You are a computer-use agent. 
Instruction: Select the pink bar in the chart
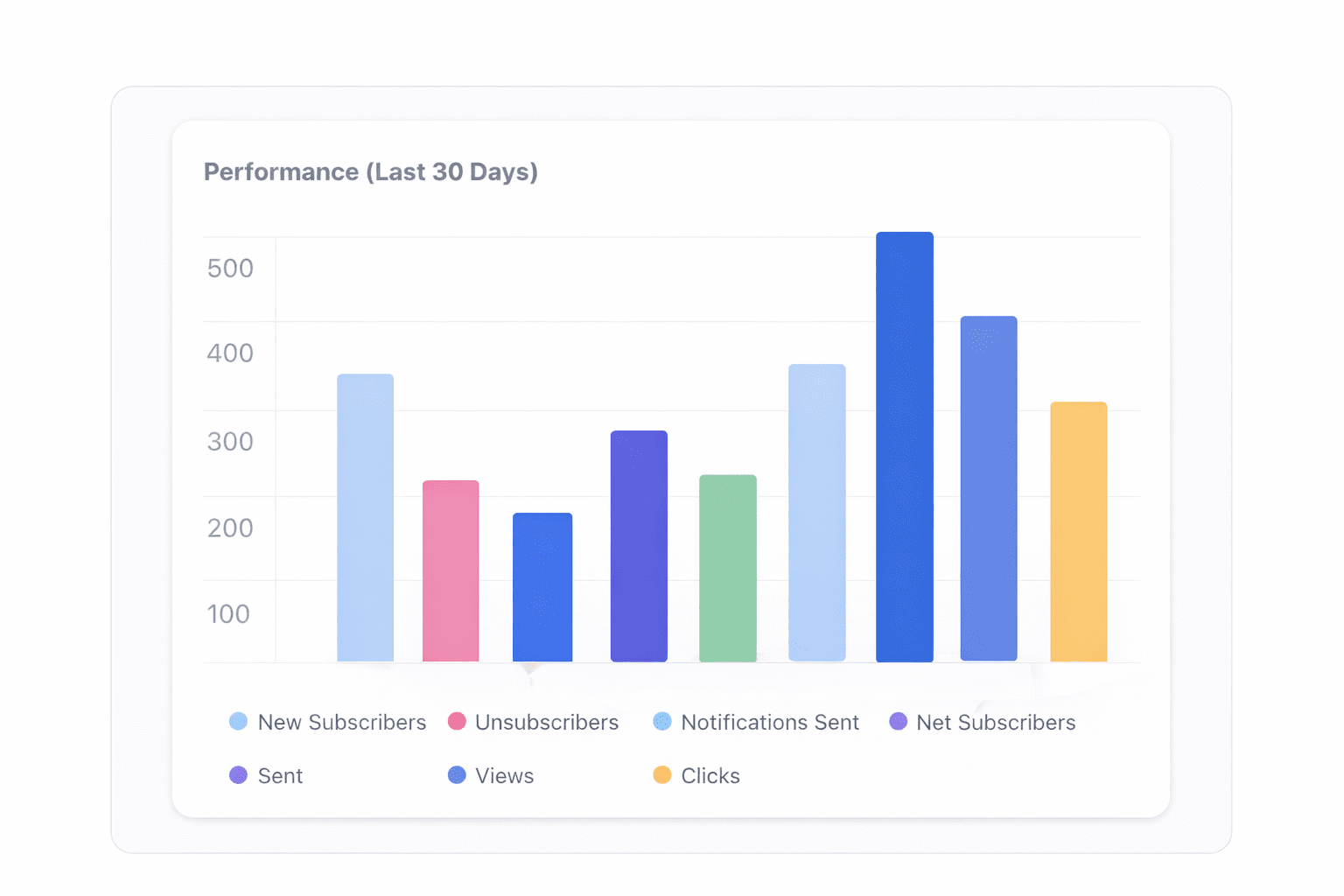click(451, 571)
